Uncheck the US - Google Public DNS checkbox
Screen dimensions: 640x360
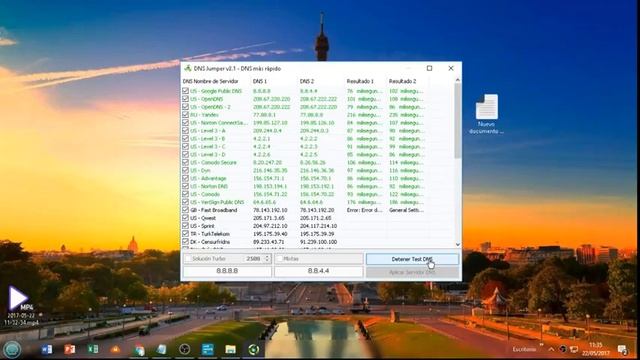click(x=185, y=91)
